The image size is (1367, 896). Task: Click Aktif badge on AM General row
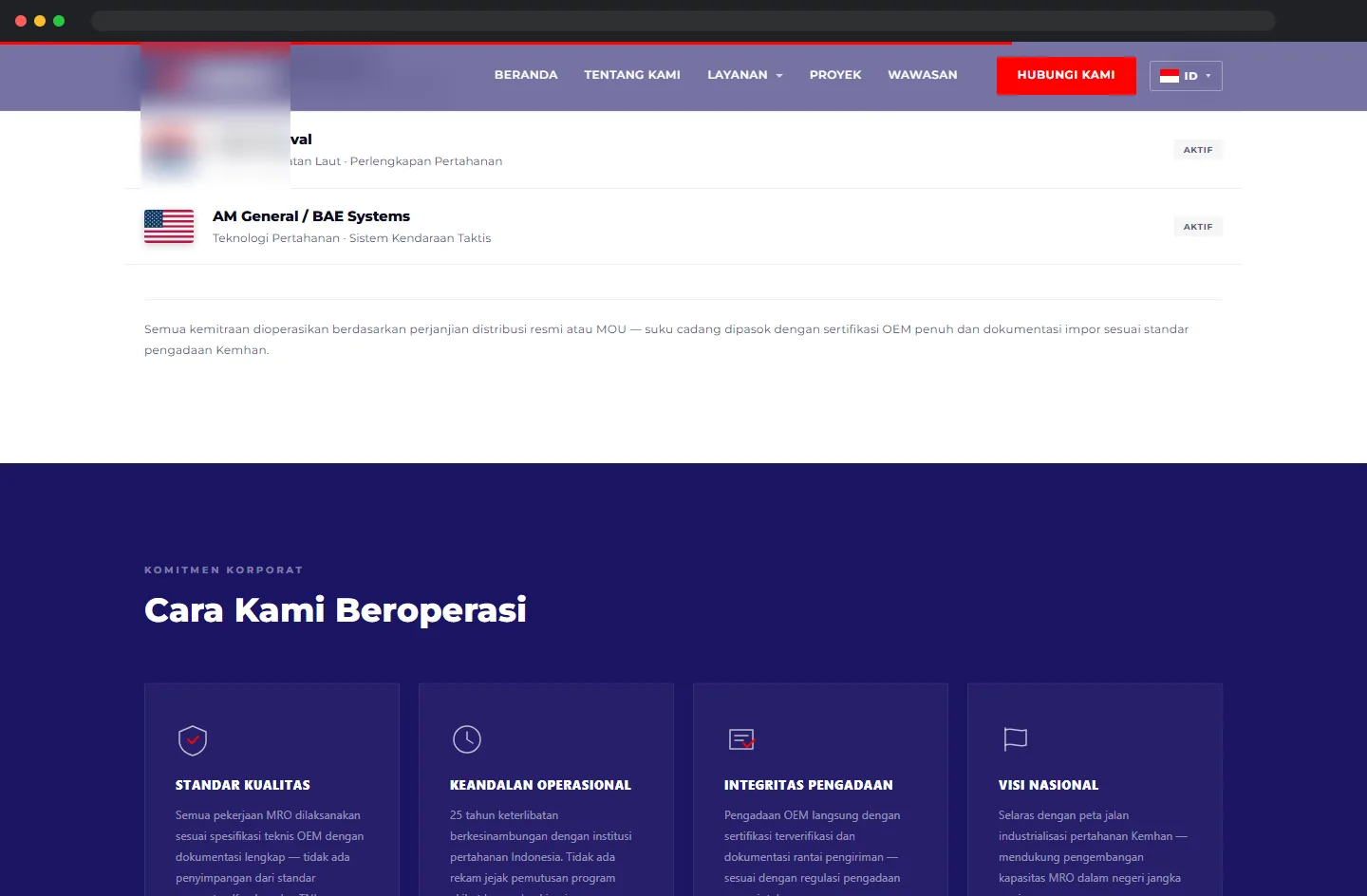tap(1198, 227)
